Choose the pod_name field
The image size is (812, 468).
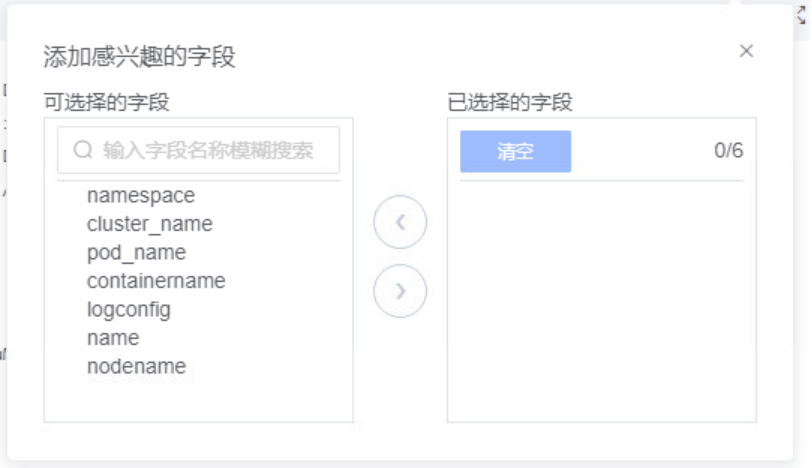point(136,253)
